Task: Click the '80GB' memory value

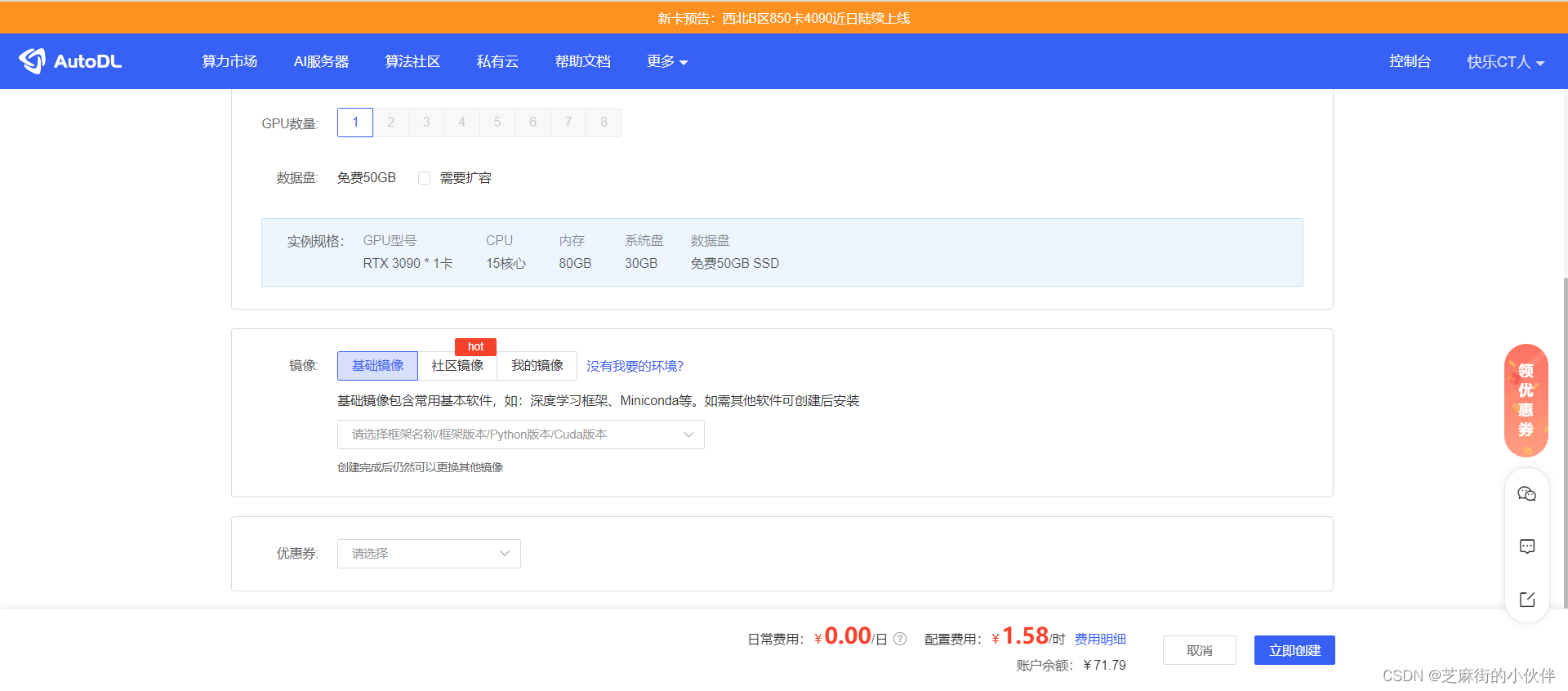Action: coord(575,263)
